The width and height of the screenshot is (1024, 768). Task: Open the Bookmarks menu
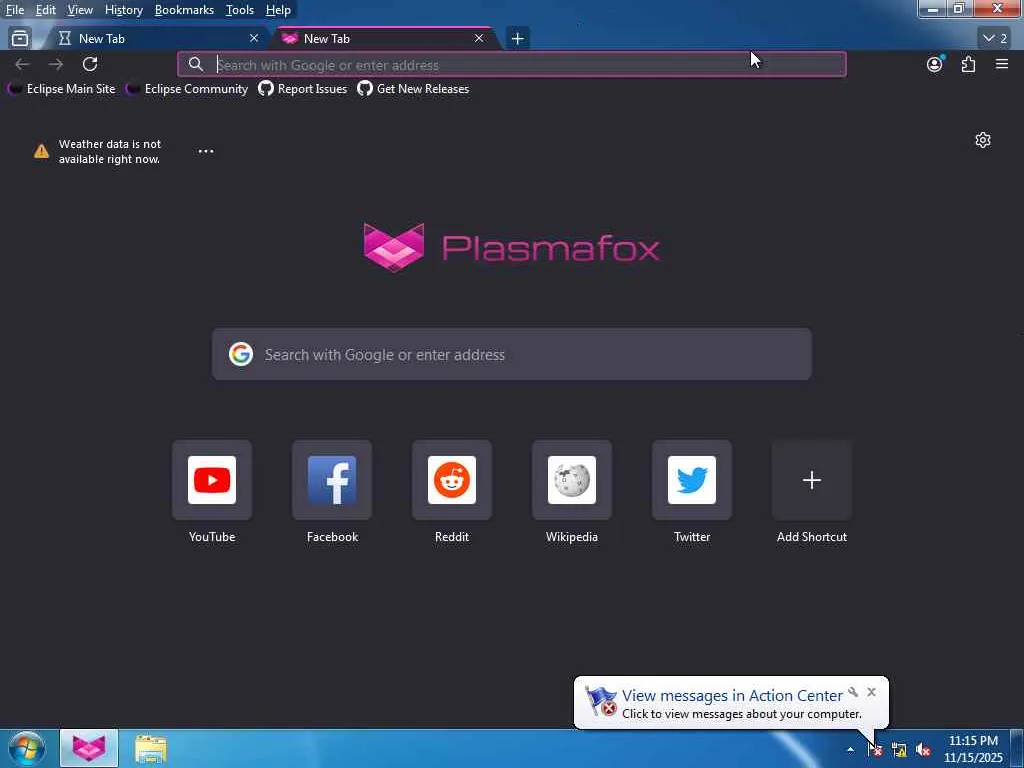[184, 10]
